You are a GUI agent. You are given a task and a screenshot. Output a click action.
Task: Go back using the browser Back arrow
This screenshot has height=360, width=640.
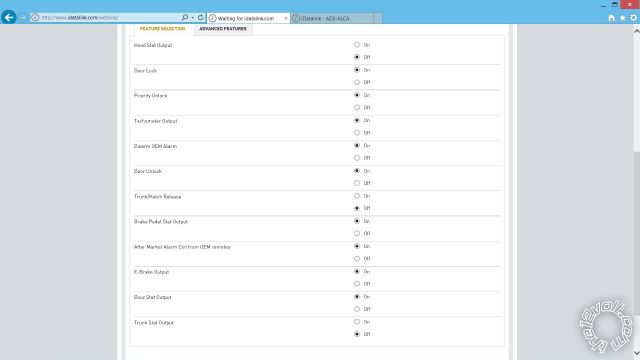point(9,18)
